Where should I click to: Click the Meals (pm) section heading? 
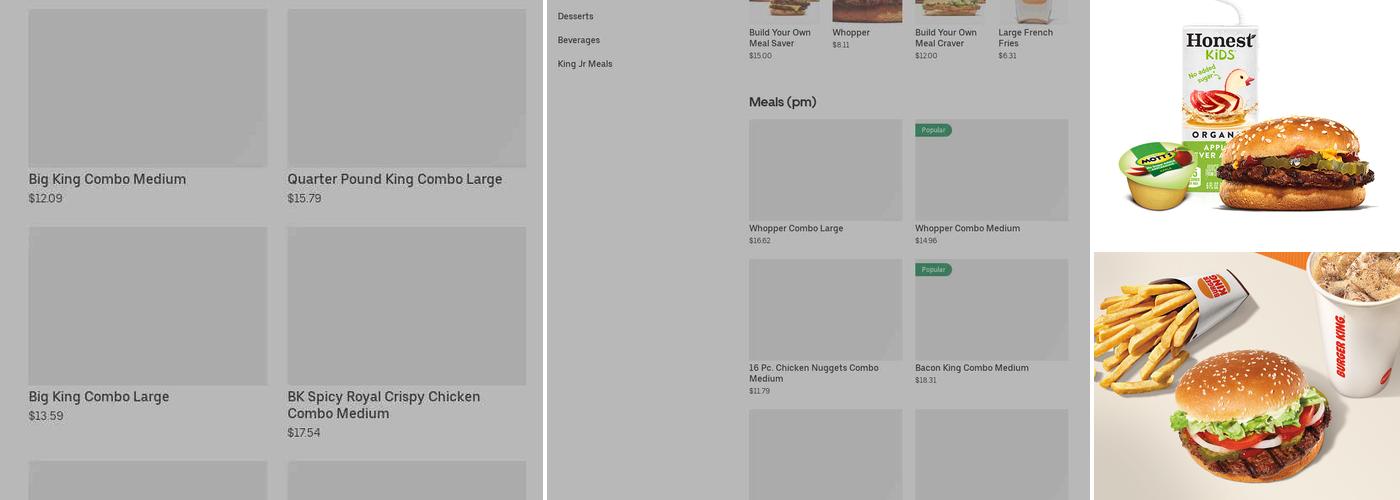[783, 102]
